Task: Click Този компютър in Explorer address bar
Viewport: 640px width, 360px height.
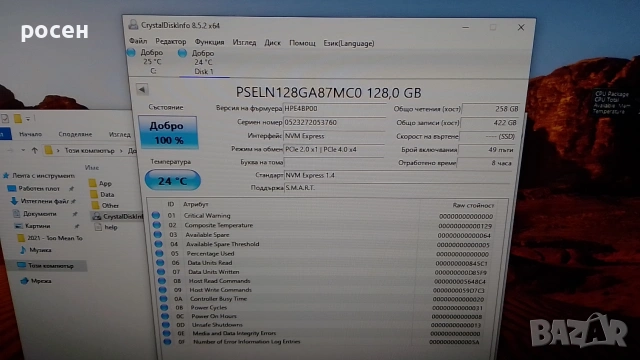Action: (x=89, y=151)
